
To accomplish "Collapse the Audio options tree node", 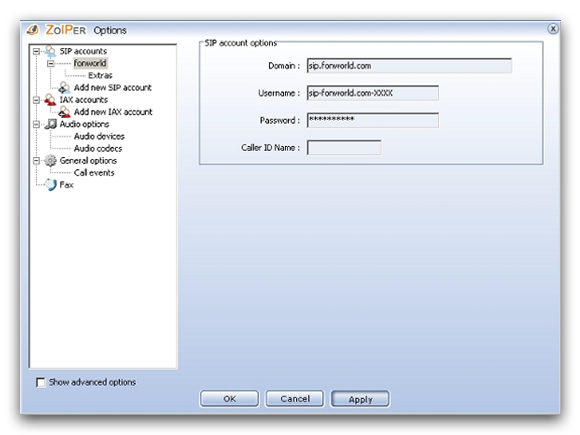I will point(36,124).
